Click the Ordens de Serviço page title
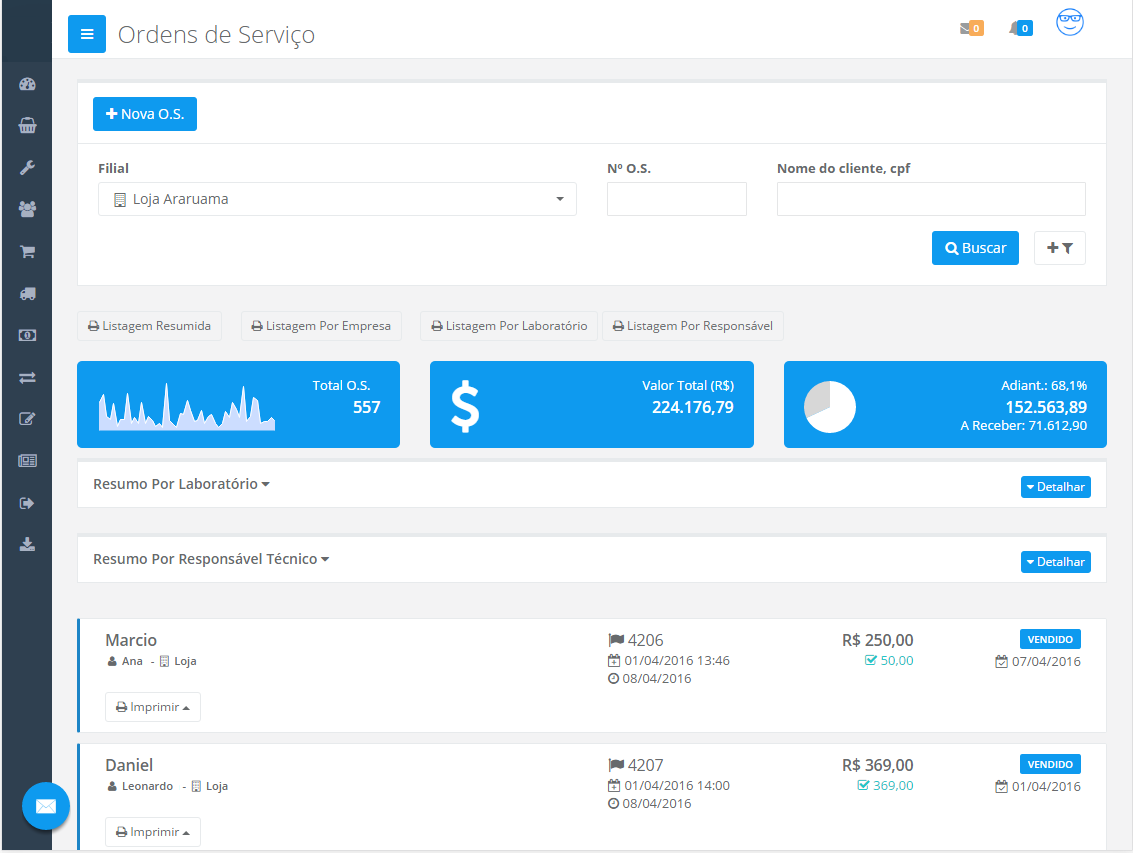1133x853 pixels. (216, 35)
